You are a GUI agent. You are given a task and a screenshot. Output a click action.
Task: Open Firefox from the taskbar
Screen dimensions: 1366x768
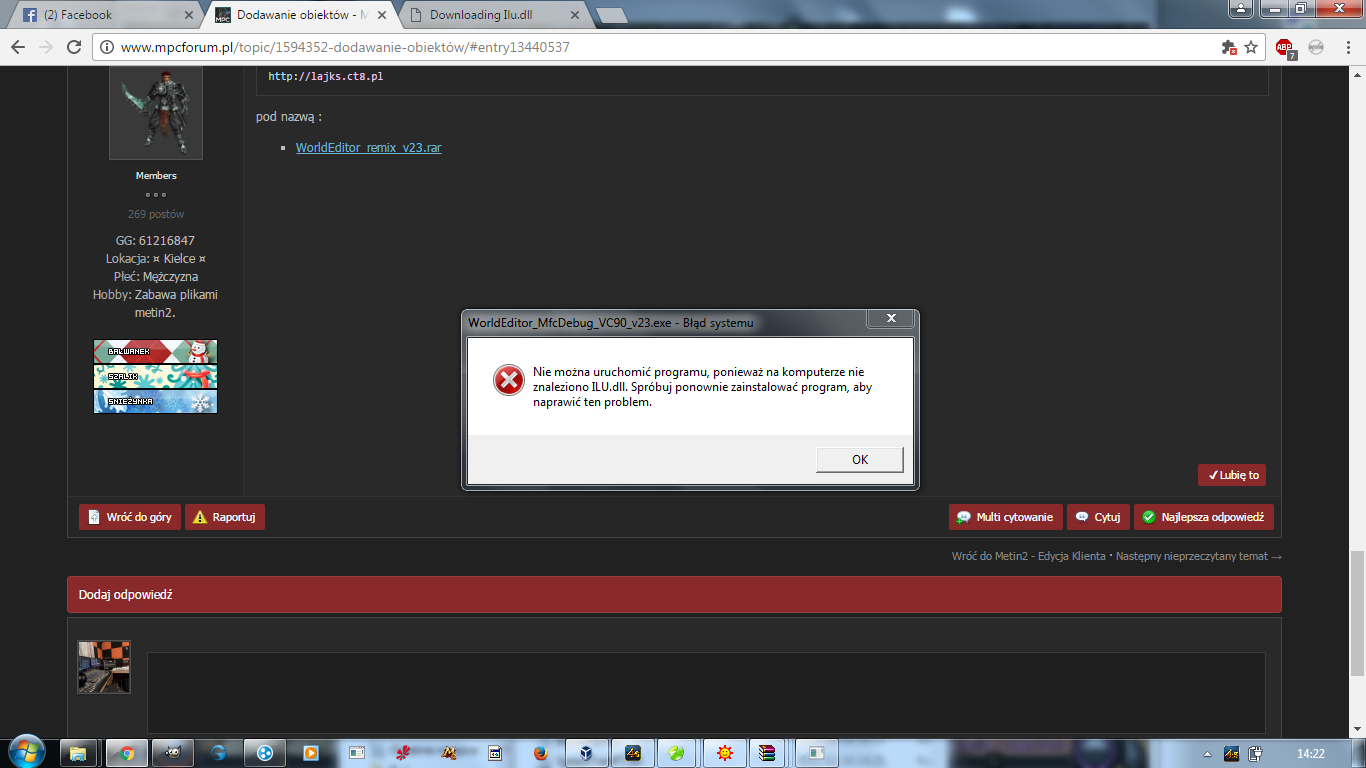click(541, 752)
